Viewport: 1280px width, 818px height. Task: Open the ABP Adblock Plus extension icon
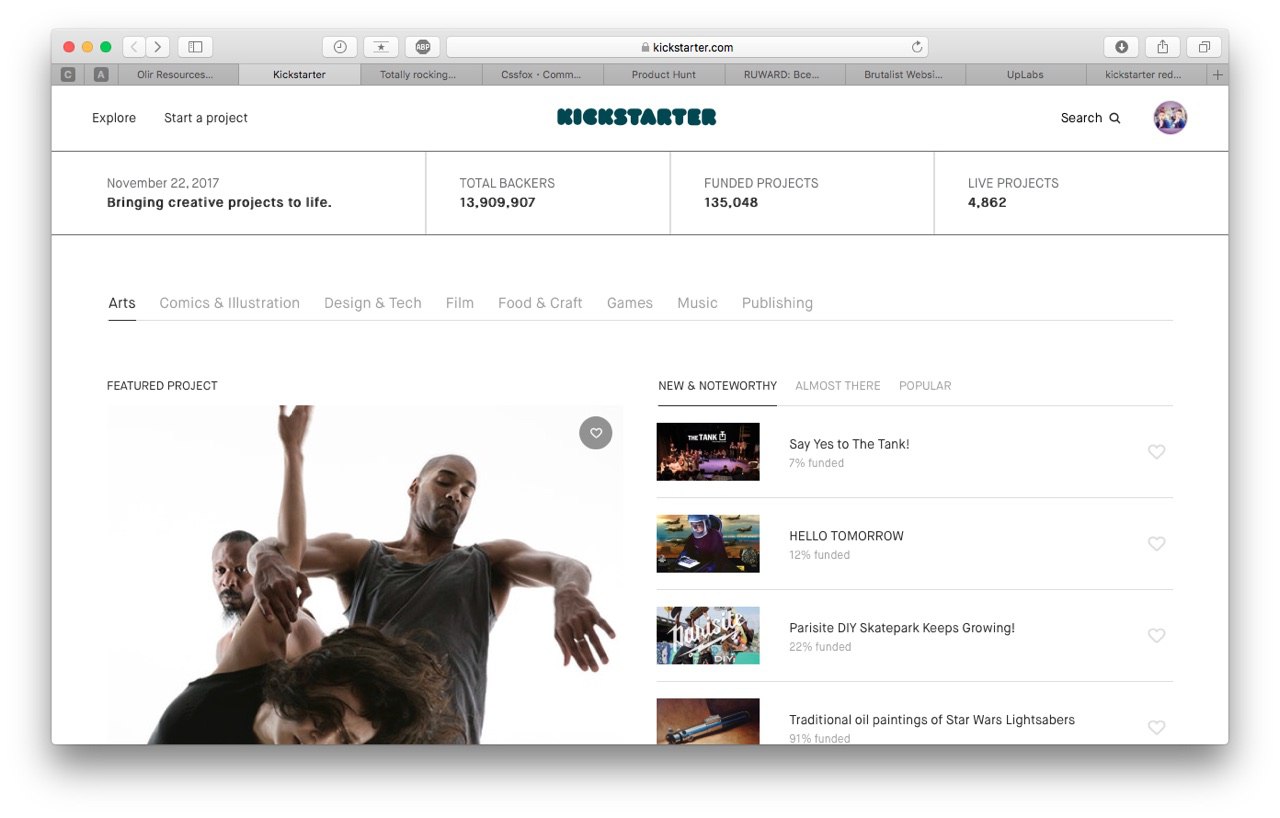coord(423,47)
